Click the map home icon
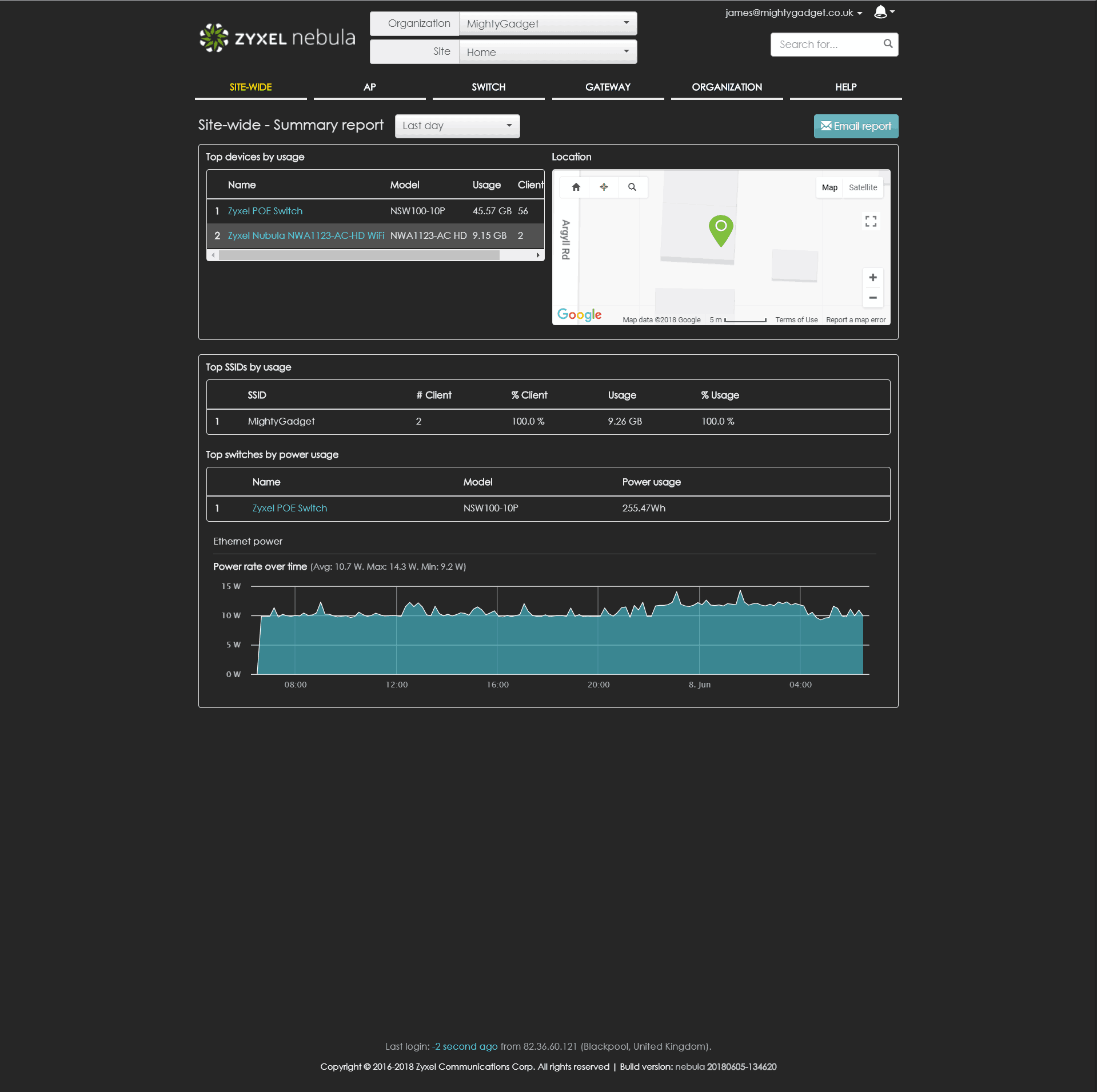This screenshot has height=1092, width=1097. click(x=576, y=187)
